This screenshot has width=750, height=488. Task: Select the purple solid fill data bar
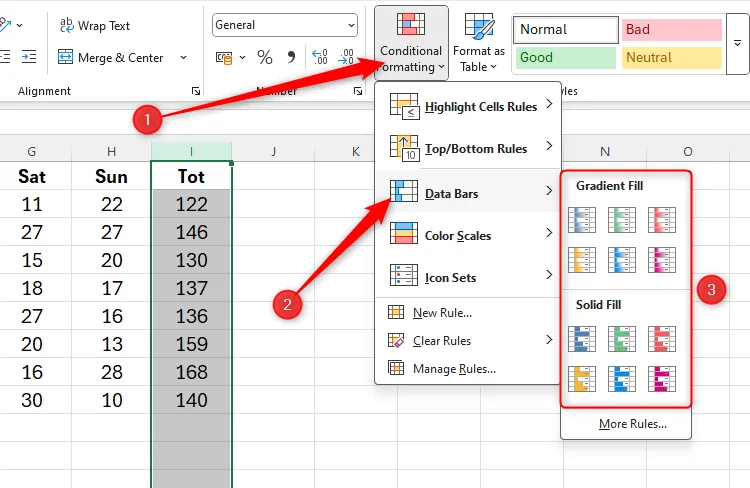click(661, 379)
